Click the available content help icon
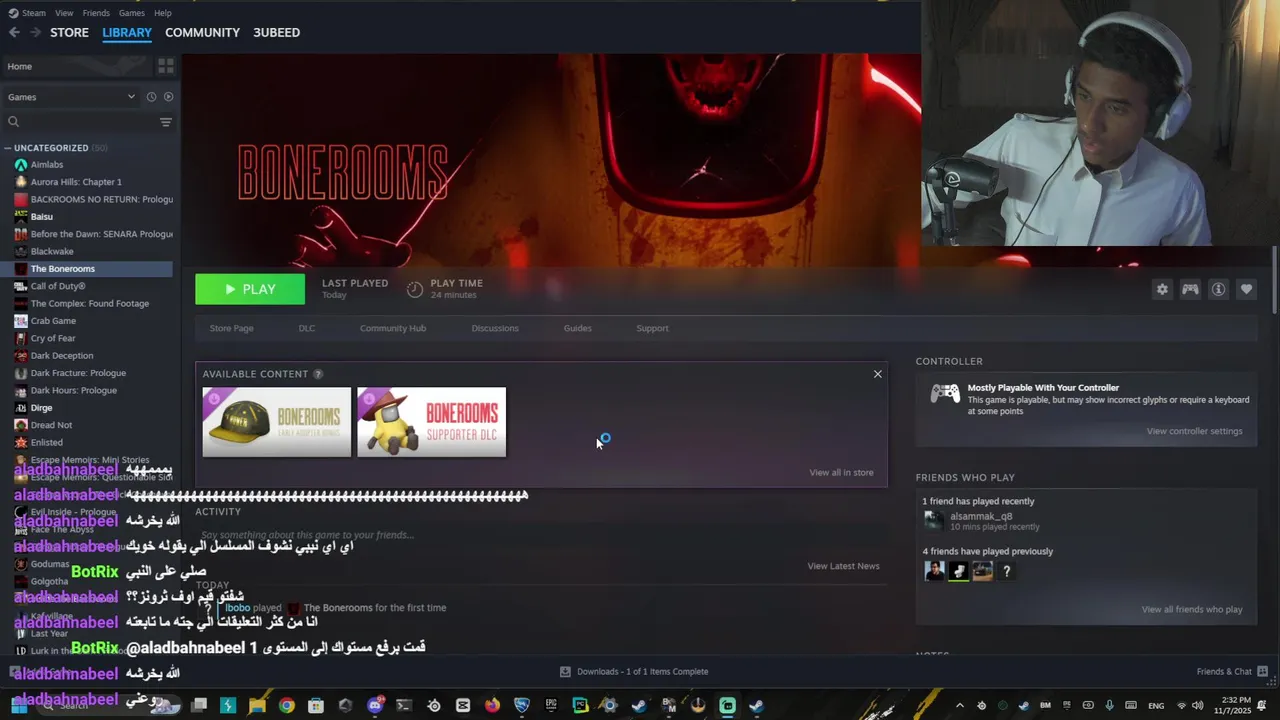Image resolution: width=1280 pixels, height=720 pixels. tap(318, 374)
